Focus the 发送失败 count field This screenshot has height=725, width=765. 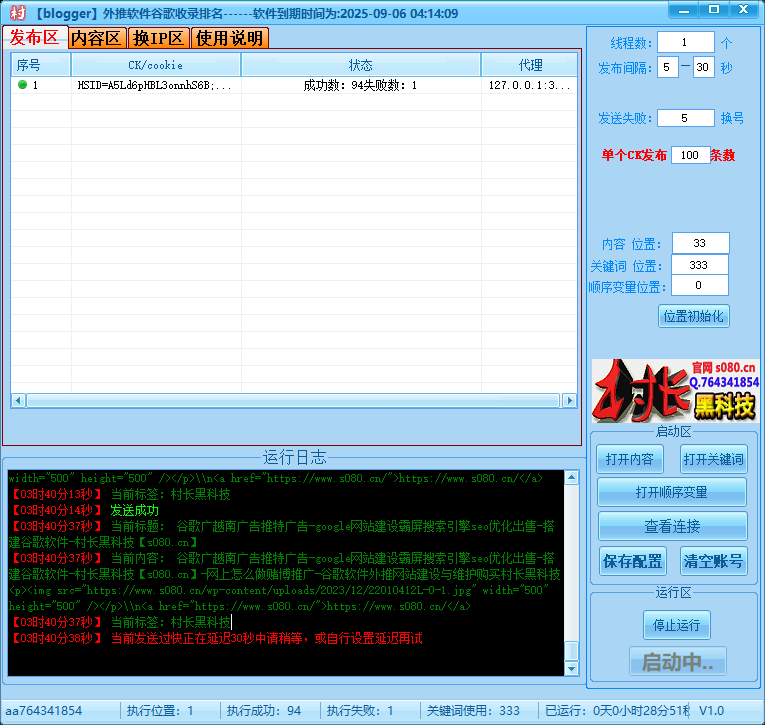click(685, 118)
